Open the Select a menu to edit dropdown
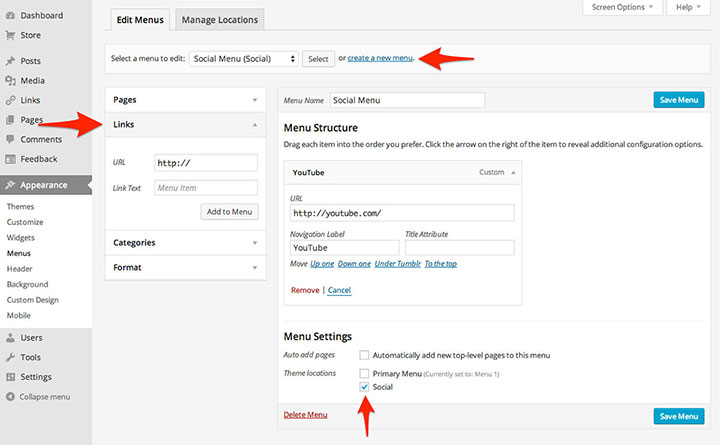Image resolution: width=720 pixels, height=445 pixels. (243, 59)
